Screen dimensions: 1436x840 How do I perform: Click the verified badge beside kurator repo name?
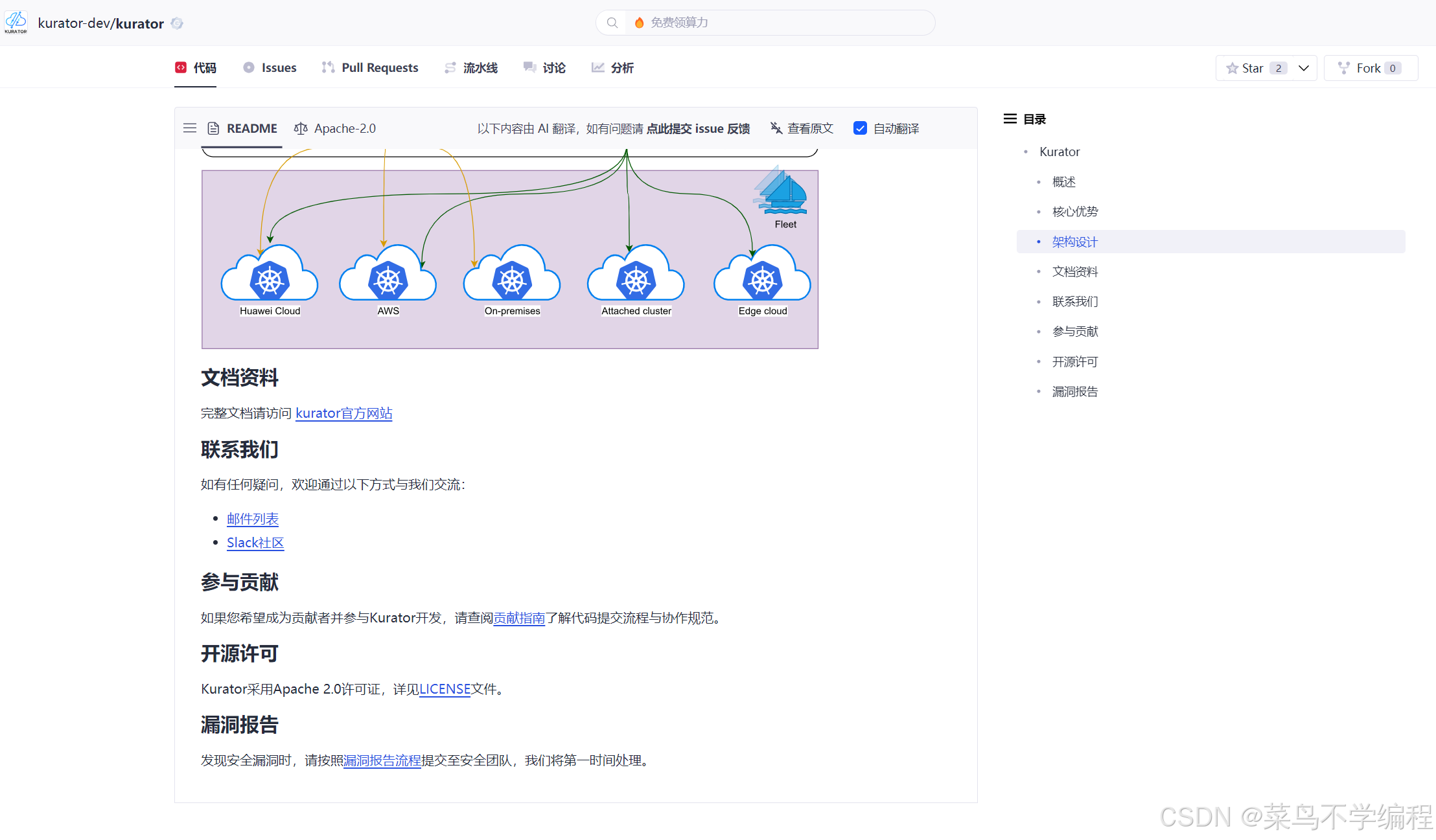coord(177,23)
